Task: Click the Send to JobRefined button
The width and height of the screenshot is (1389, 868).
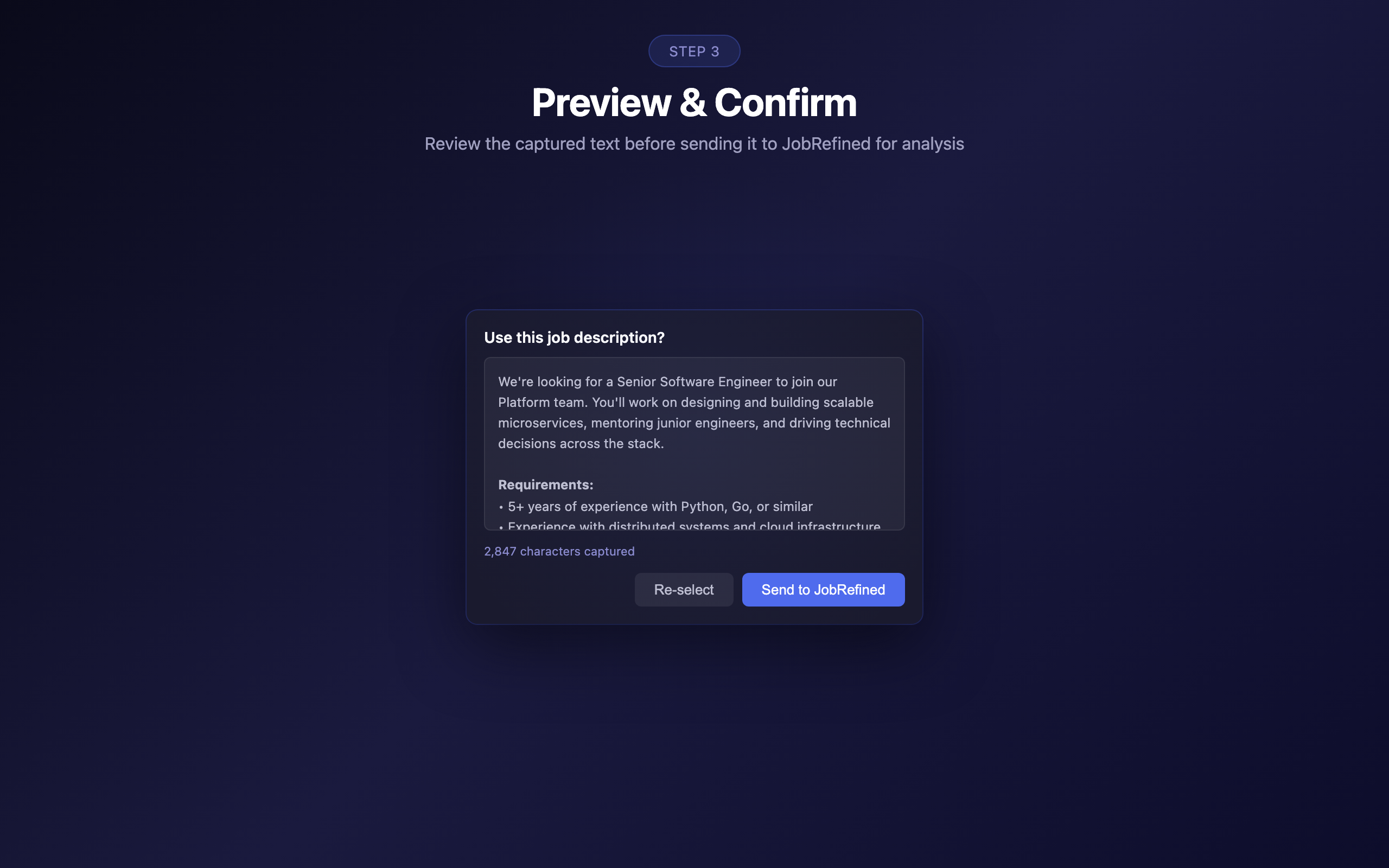Action: (x=823, y=590)
